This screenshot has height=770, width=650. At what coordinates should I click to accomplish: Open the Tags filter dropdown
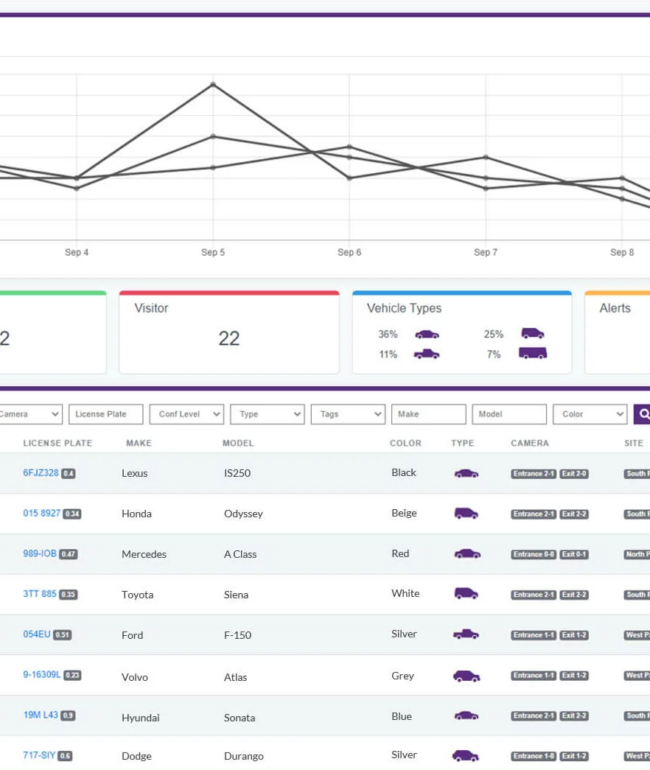[348, 414]
